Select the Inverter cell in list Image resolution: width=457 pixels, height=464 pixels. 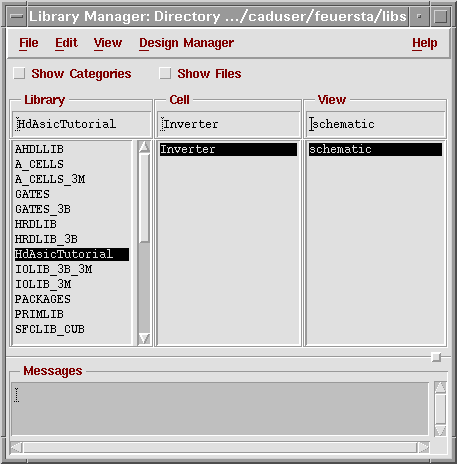[x=228, y=149]
